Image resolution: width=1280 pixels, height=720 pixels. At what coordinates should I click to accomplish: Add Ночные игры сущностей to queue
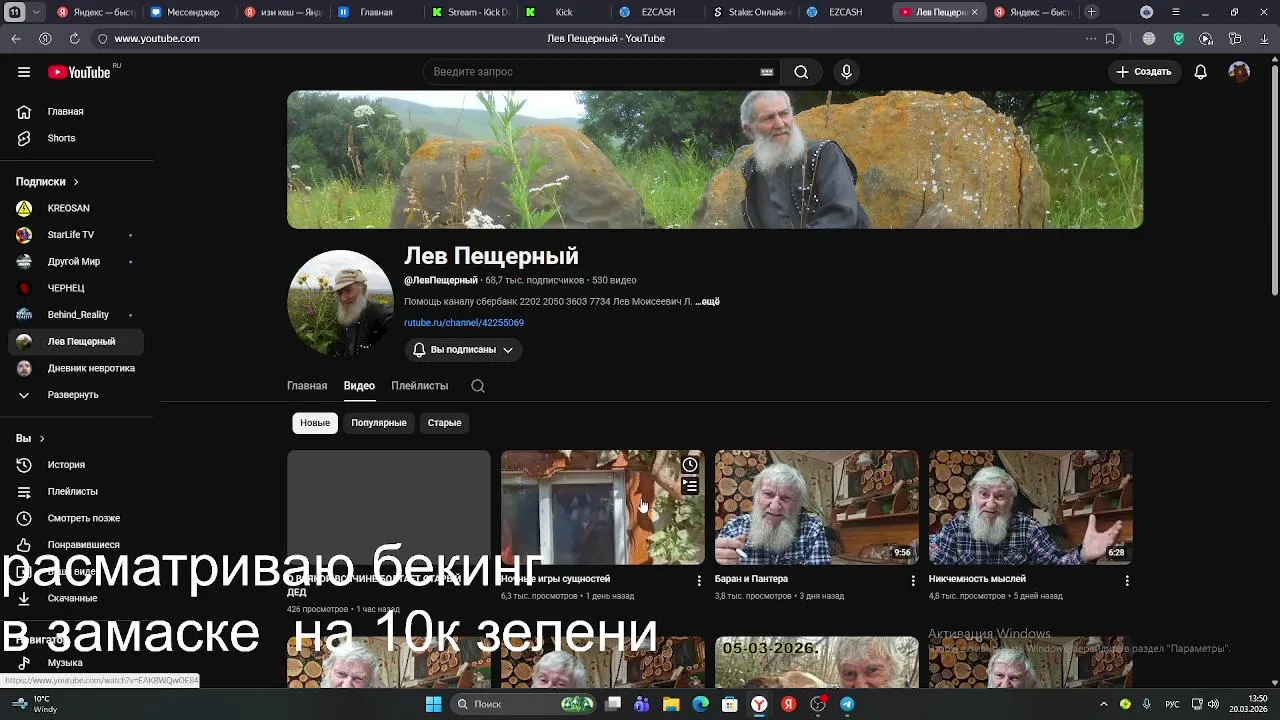point(690,486)
